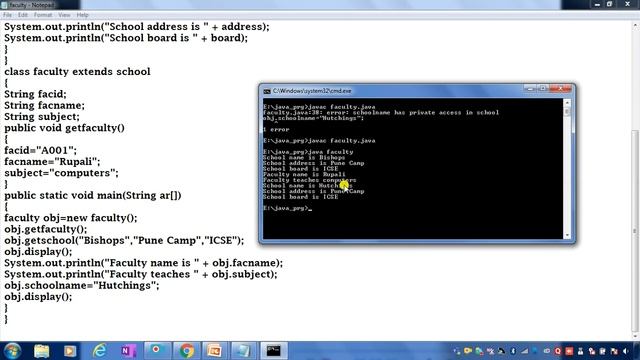This screenshot has height=360, width=640.
Task: Click Notepad vertical scrollbar thumb
Action: [635, 231]
